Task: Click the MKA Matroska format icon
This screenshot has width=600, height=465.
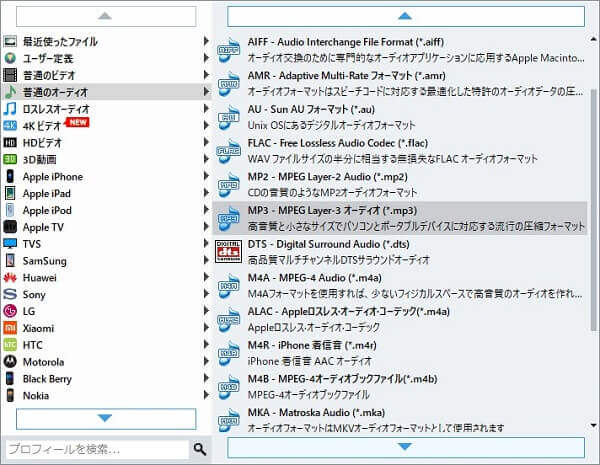Action: (228, 421)
